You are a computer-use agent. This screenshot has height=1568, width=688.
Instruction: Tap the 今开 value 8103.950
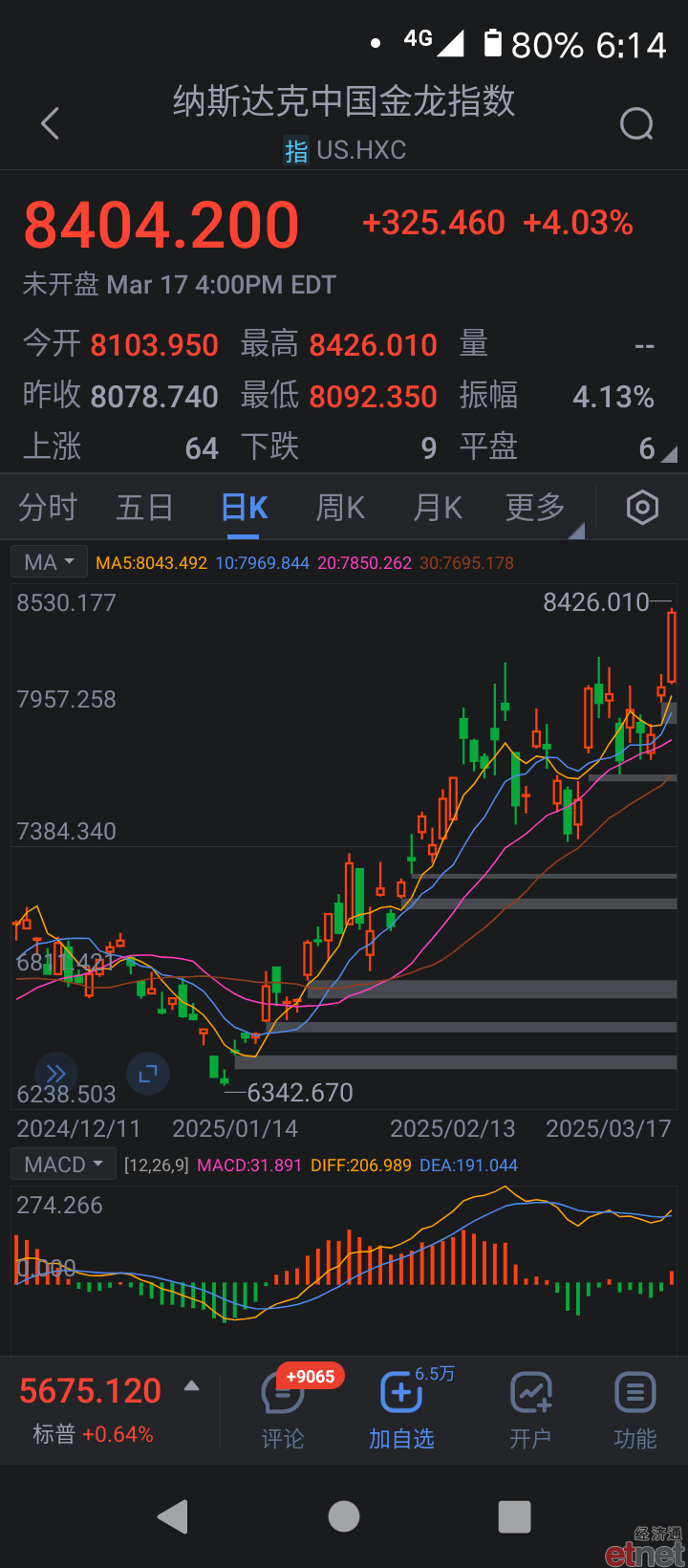pos(155,345)
